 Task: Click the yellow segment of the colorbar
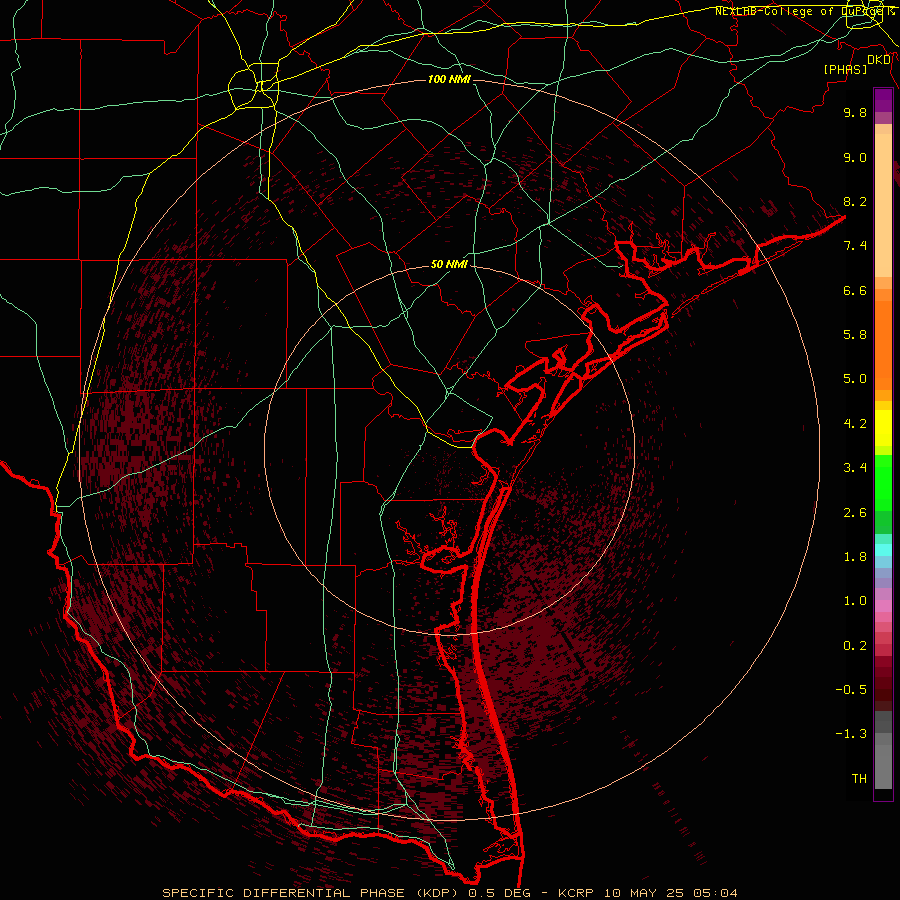[883, 428]
